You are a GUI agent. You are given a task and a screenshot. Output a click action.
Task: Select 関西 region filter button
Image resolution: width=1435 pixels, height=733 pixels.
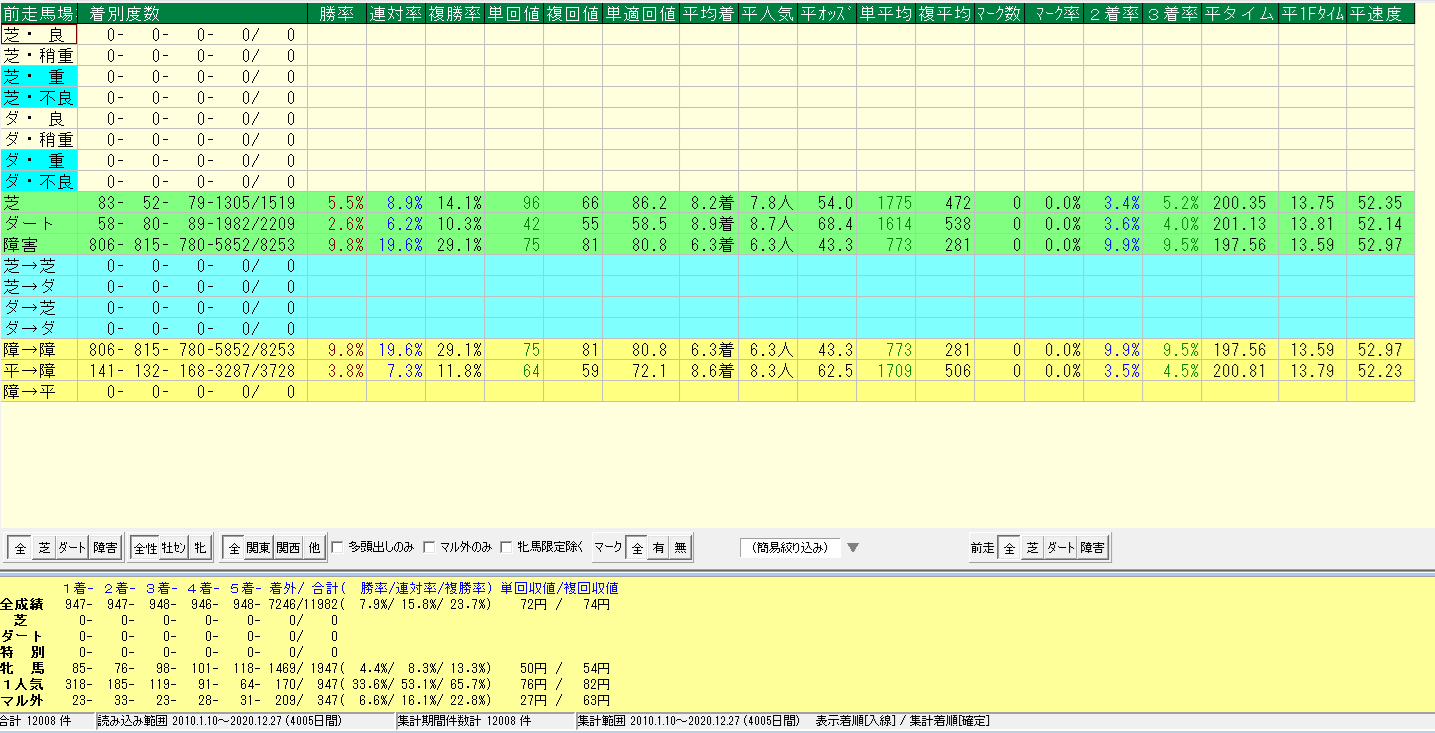[x=288, y=547]
